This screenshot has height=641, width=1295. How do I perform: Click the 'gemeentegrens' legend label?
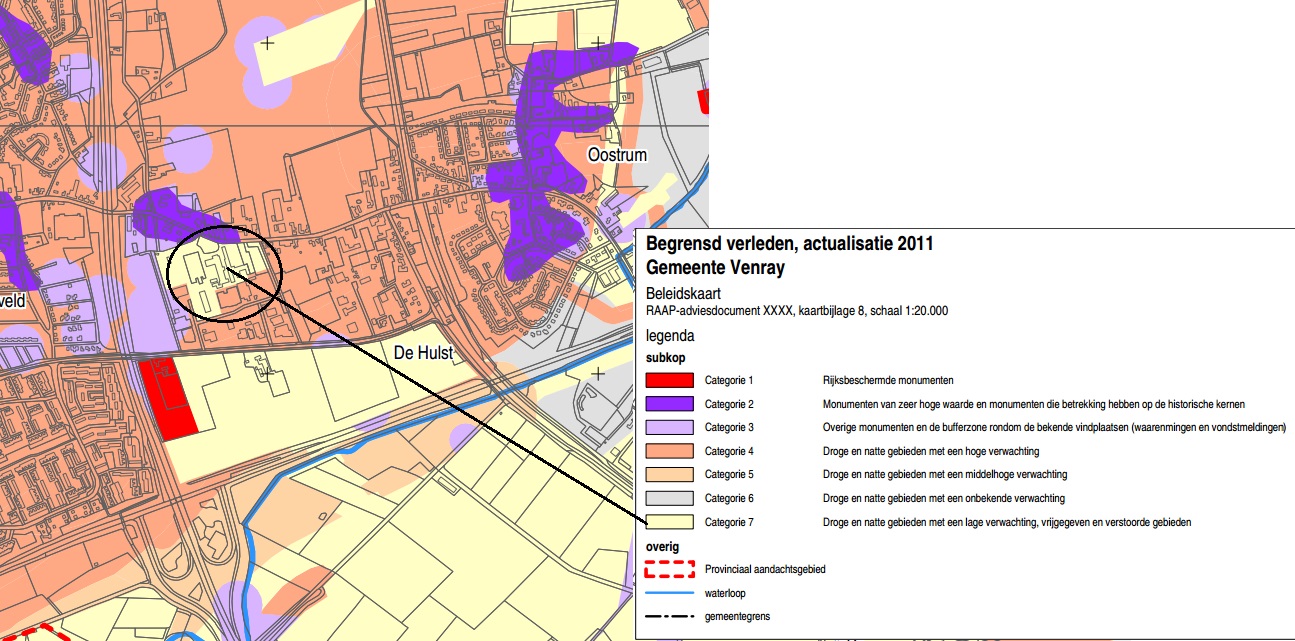[x=737, y=616]
